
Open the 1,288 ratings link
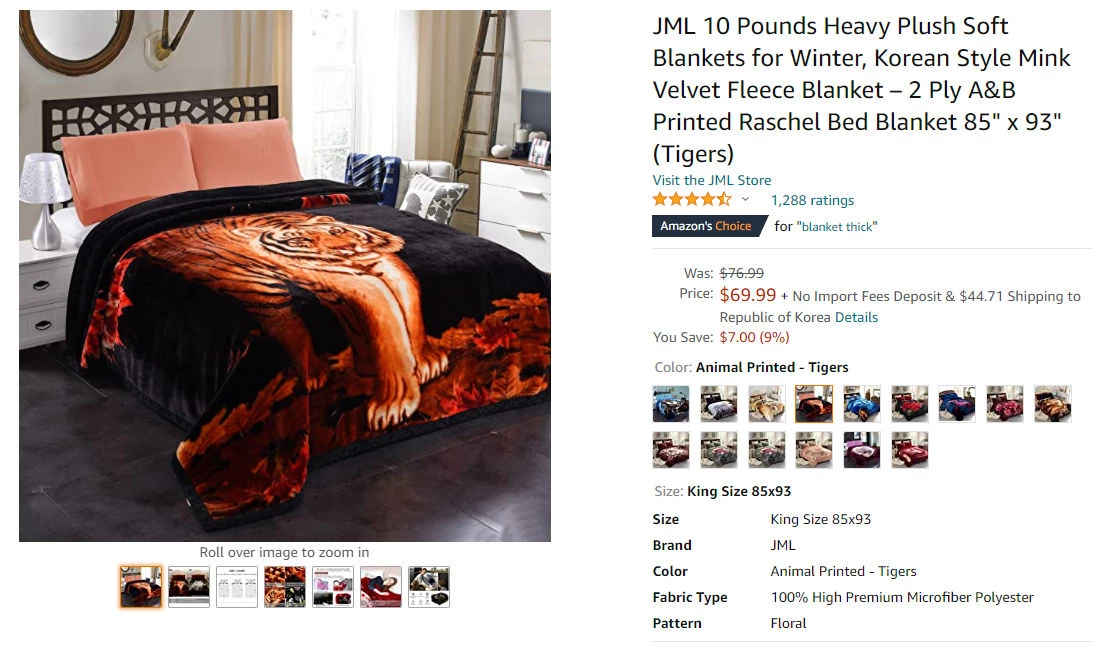[812, 200]
